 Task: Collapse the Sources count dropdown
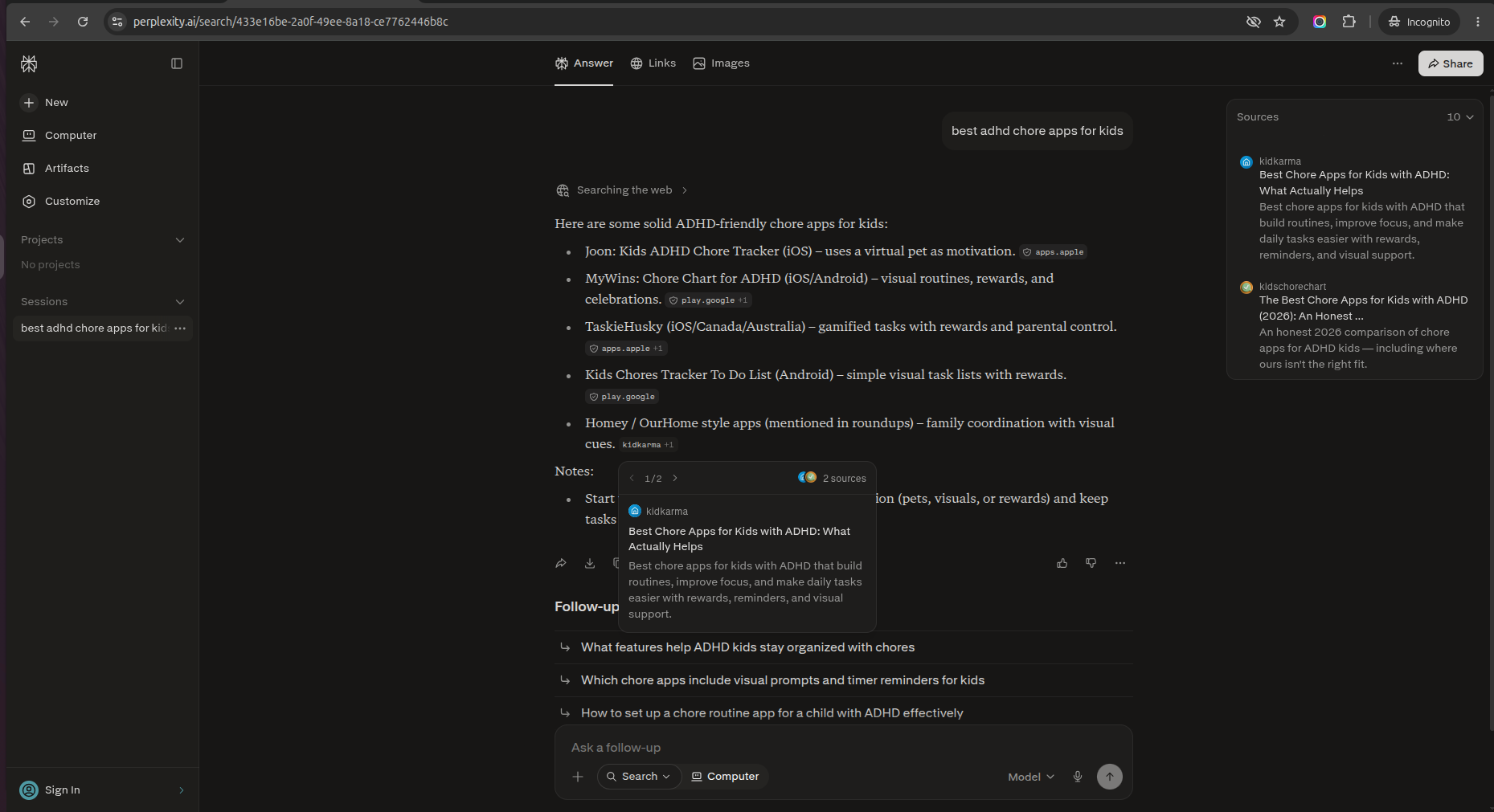[1461, 117]
